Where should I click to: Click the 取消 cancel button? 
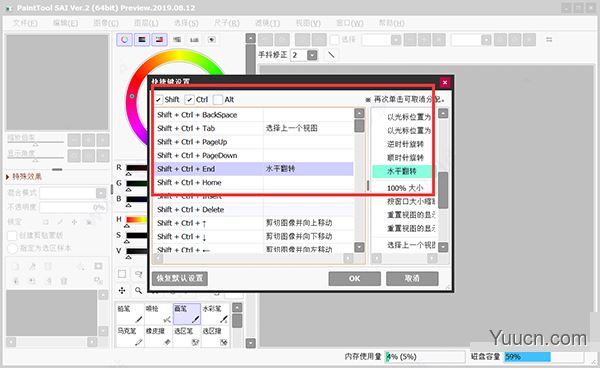(412, 278)
